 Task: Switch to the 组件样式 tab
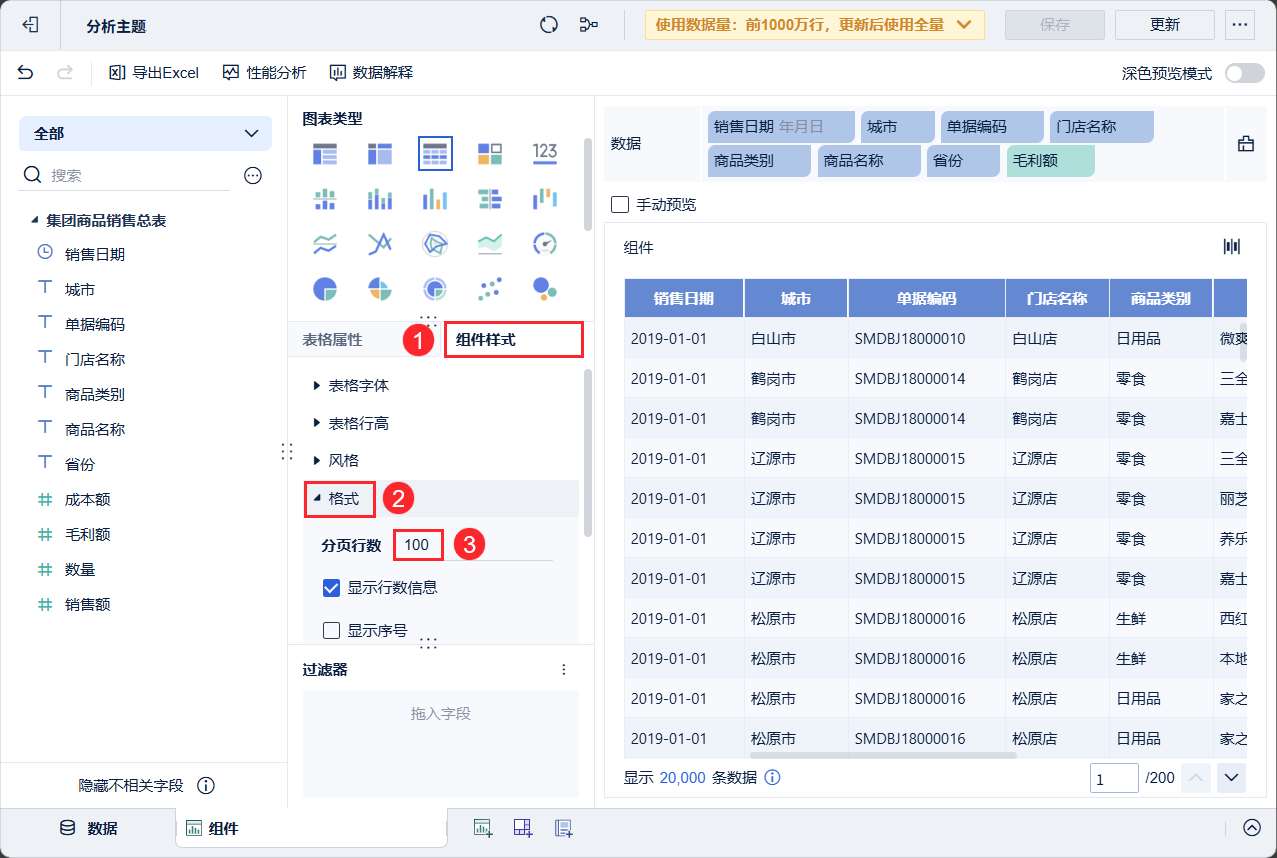[487, 340]
